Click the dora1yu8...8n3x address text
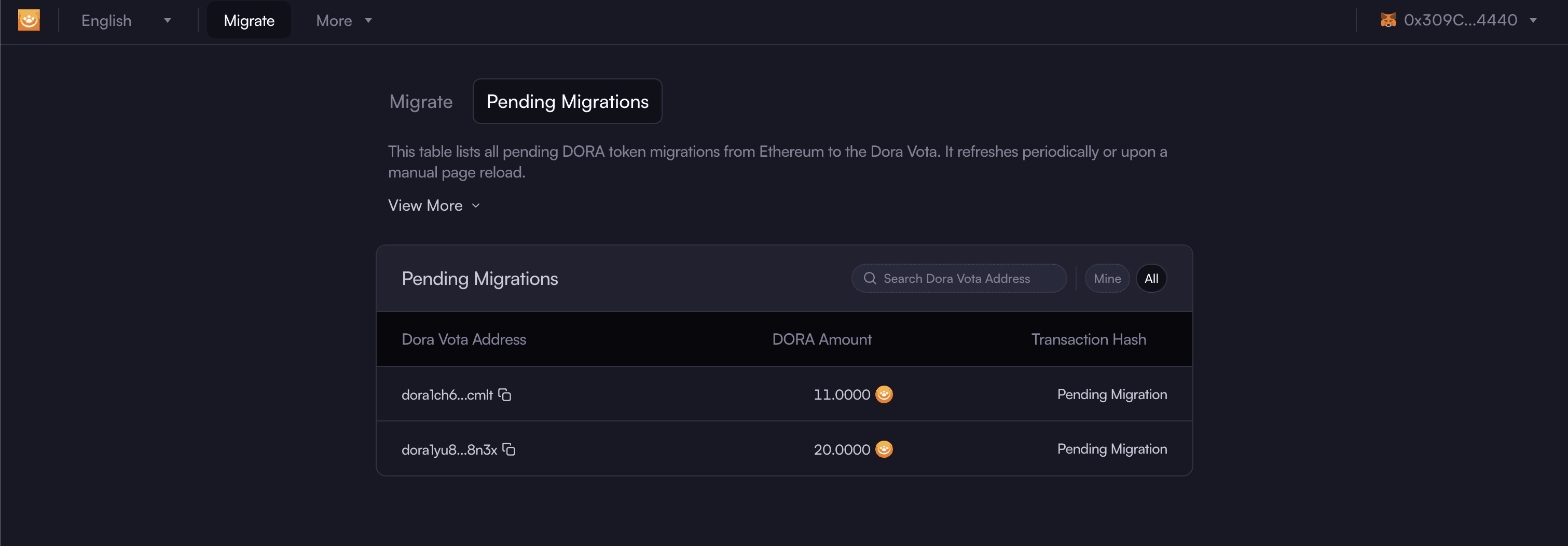 [449, 450]
